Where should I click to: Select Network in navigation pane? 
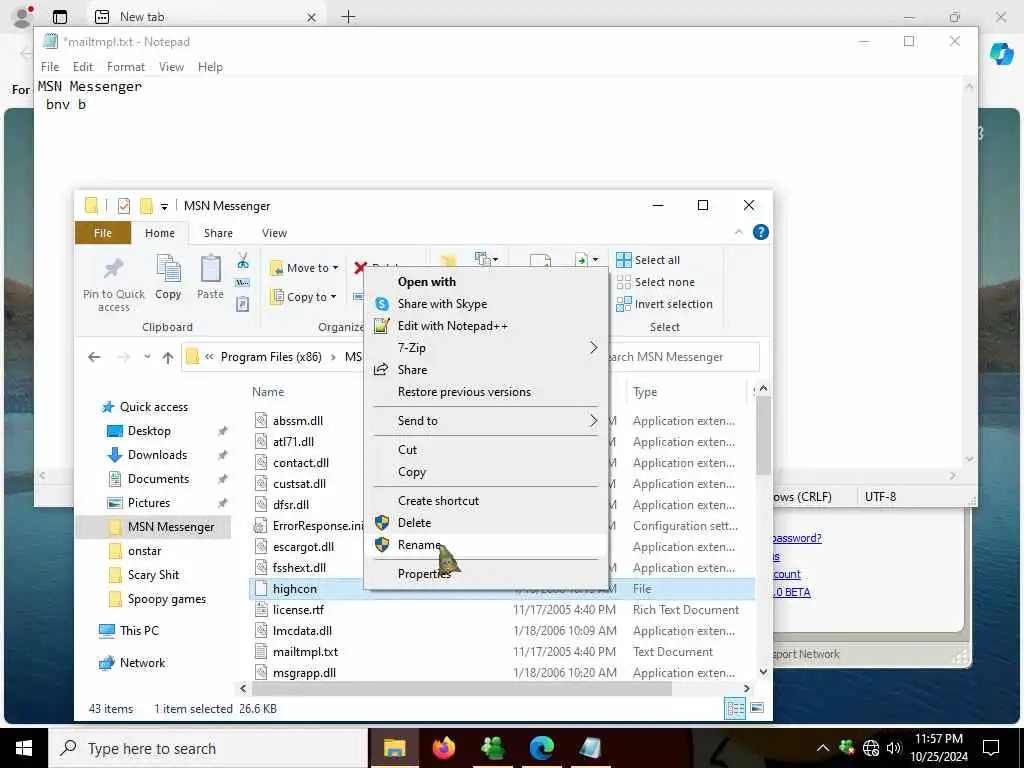(x=142, y=663)
